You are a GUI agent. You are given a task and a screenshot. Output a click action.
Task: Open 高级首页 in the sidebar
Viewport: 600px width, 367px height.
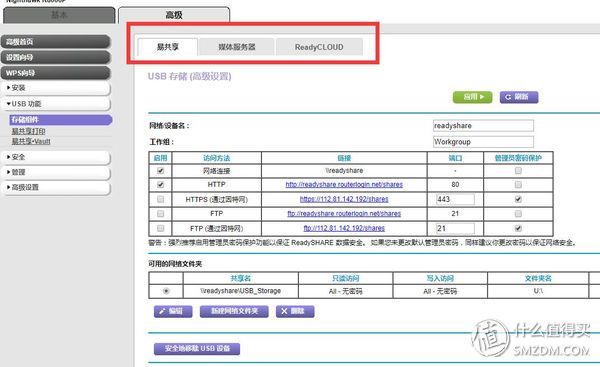click(x=56, y=42)
